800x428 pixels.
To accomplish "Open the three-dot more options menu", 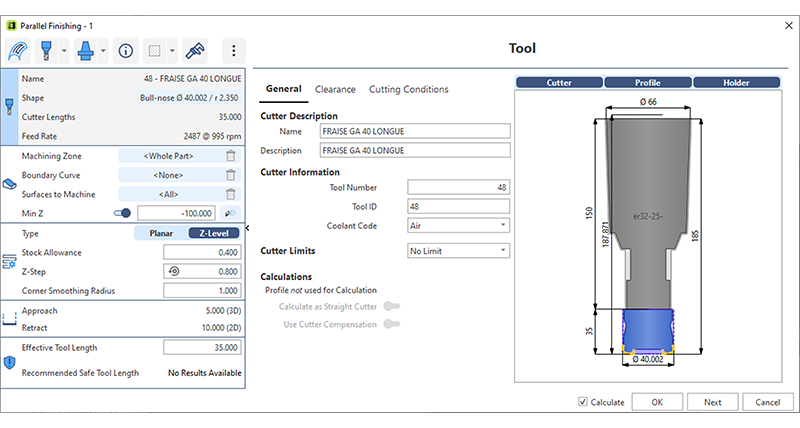I will (233, 50).
